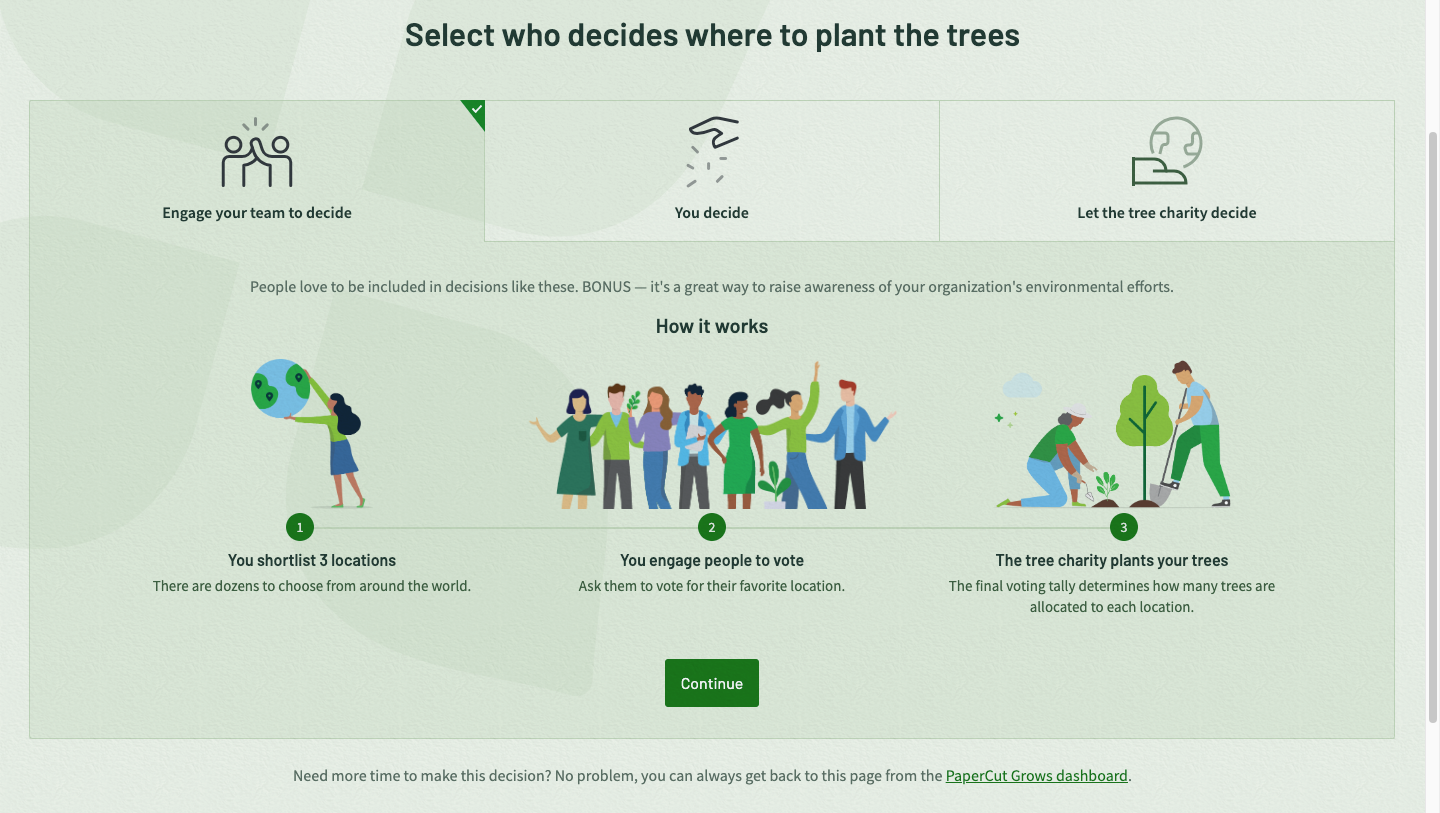
Task: Click the step 1 numbered circle
Action: (299, 527)
